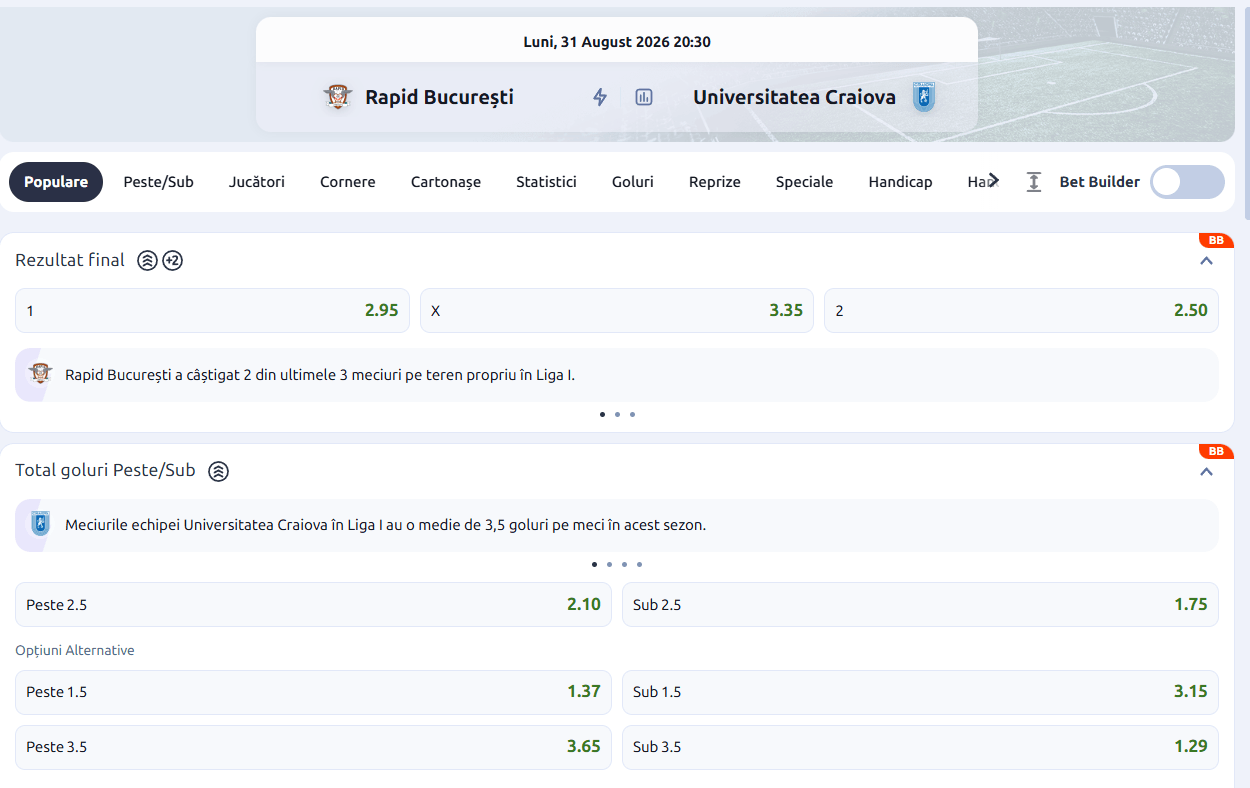Switch to the Peste/Sub tab
Image resolution: width=1250 pixels, height=788 pixels.
[x=159, y=182]
